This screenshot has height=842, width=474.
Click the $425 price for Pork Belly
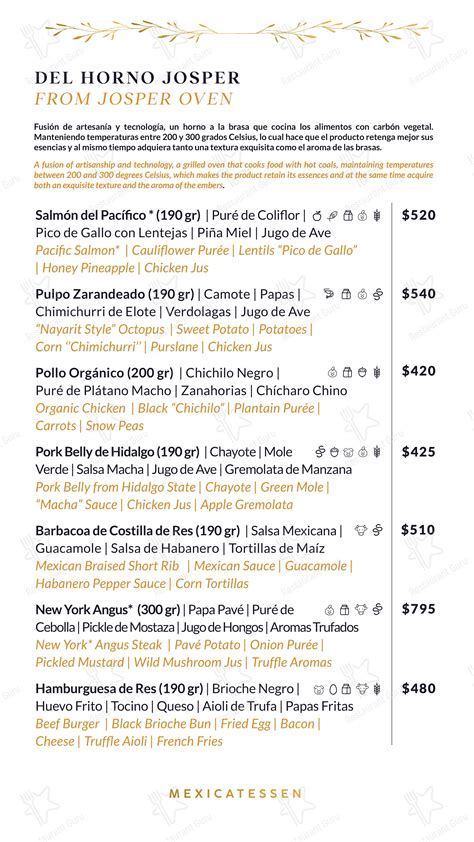pos(418,452)
